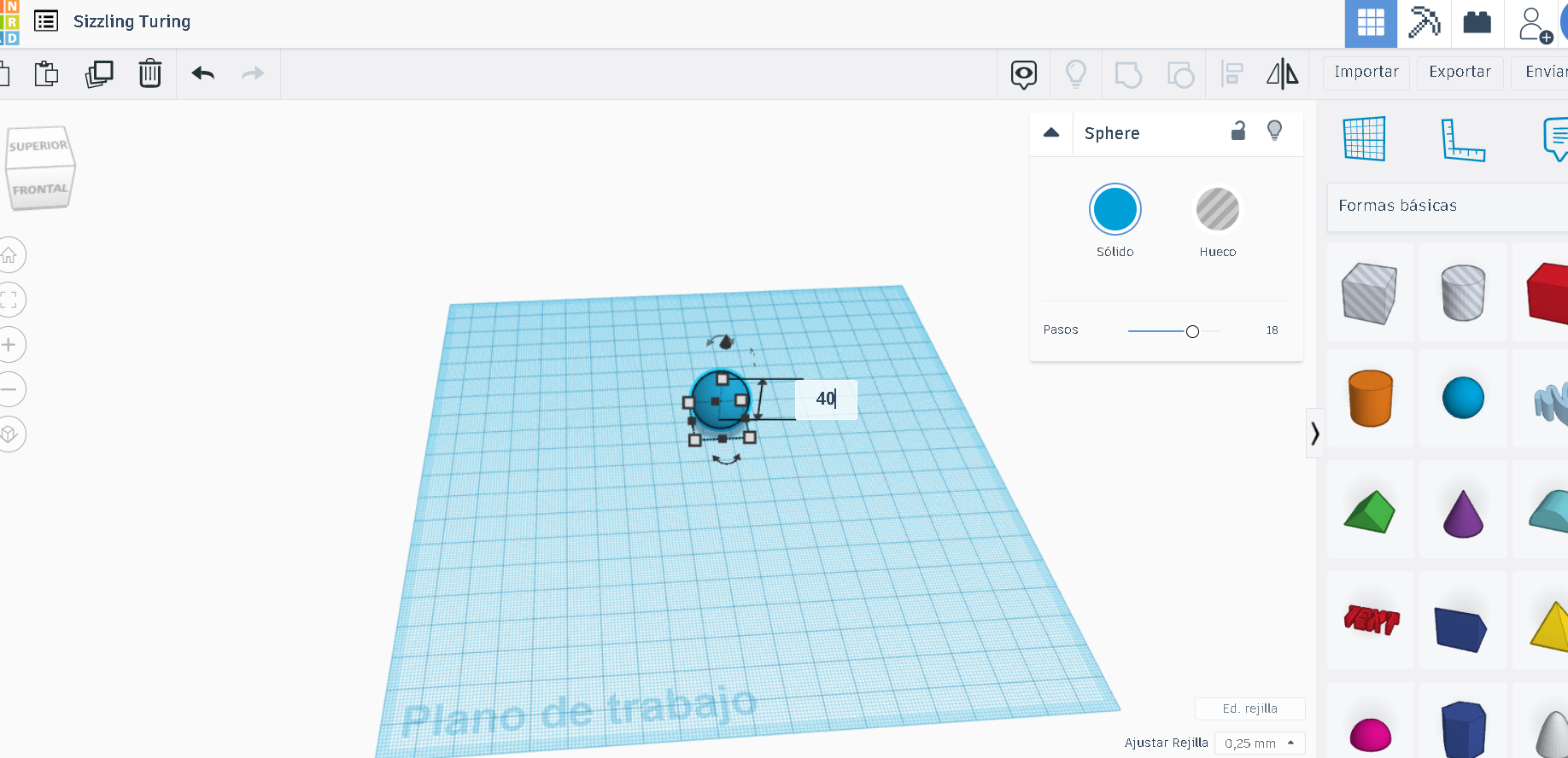Open the Tinkercad logo home link
Image resolution: width=1568 pixels, height=758 pixels.
pyautogui.click(x=9, y=22)
